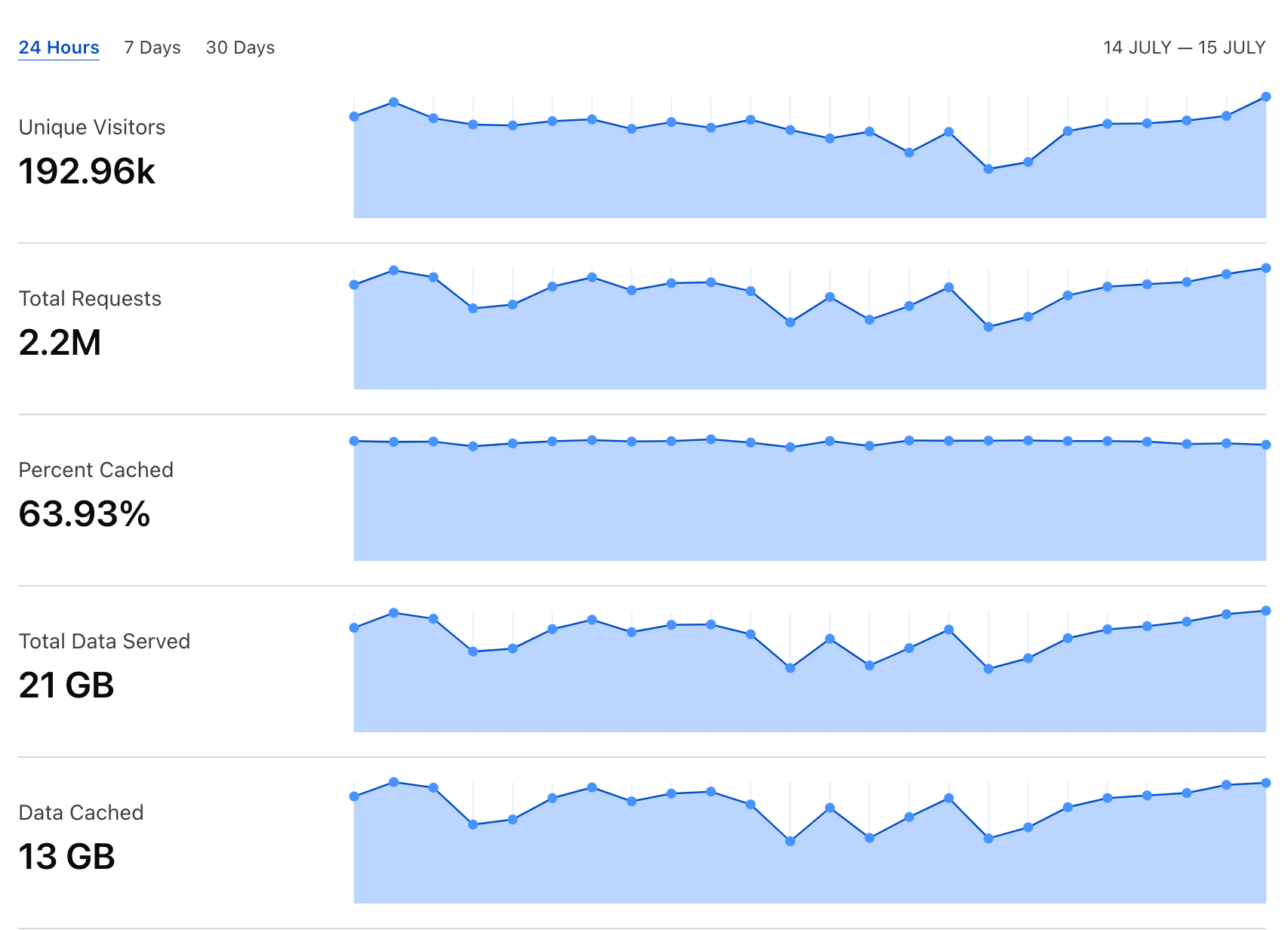Click the 192.96k visitors value
This screenshot has width=1288, height=930.
click(x=87, y=171)
